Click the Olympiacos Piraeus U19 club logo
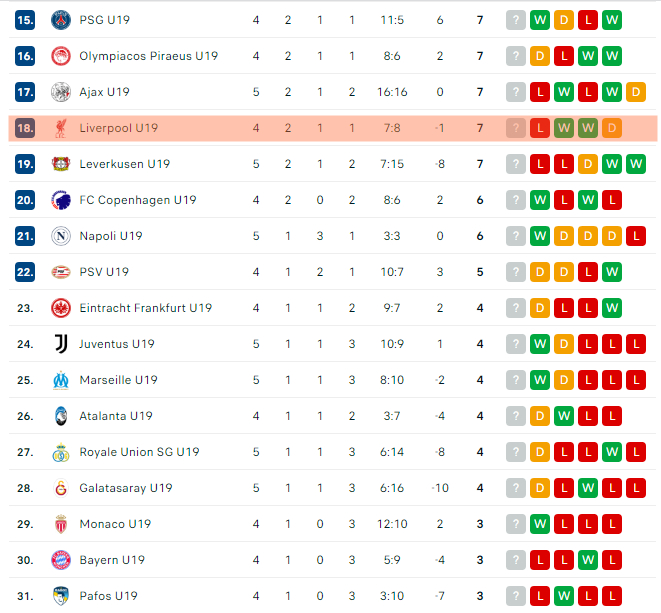 pos(60,56)
